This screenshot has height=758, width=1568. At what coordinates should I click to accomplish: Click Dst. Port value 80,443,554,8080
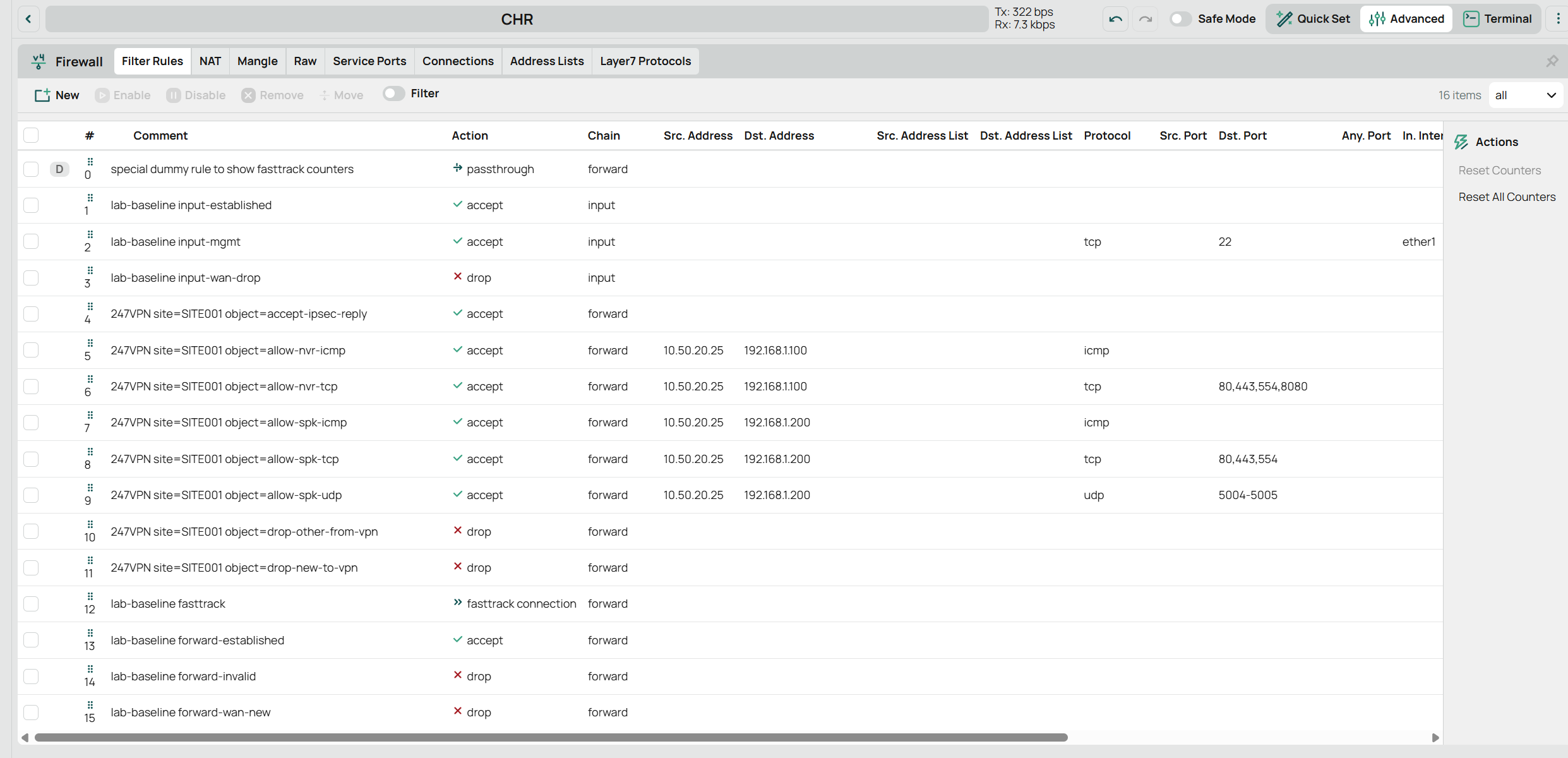[x=1263, y=387]
